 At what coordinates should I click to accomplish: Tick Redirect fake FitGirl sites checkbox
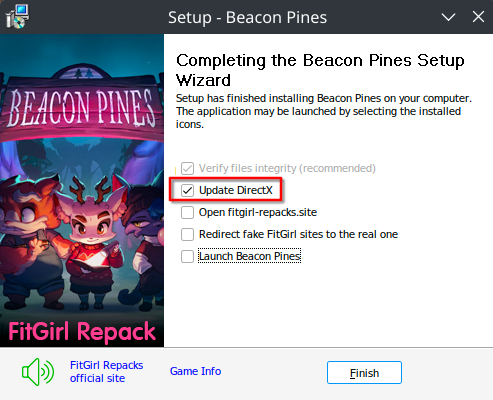pos(187,234)
